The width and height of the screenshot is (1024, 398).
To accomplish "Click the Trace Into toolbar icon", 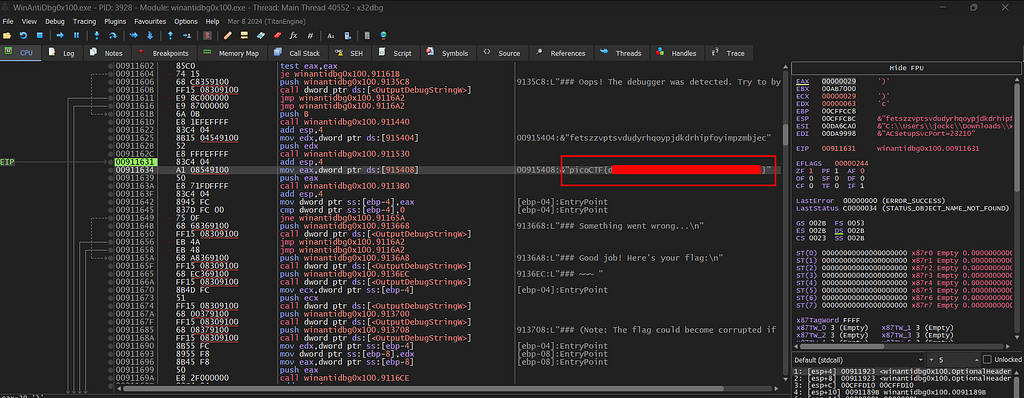I will [x=134, y=35].
